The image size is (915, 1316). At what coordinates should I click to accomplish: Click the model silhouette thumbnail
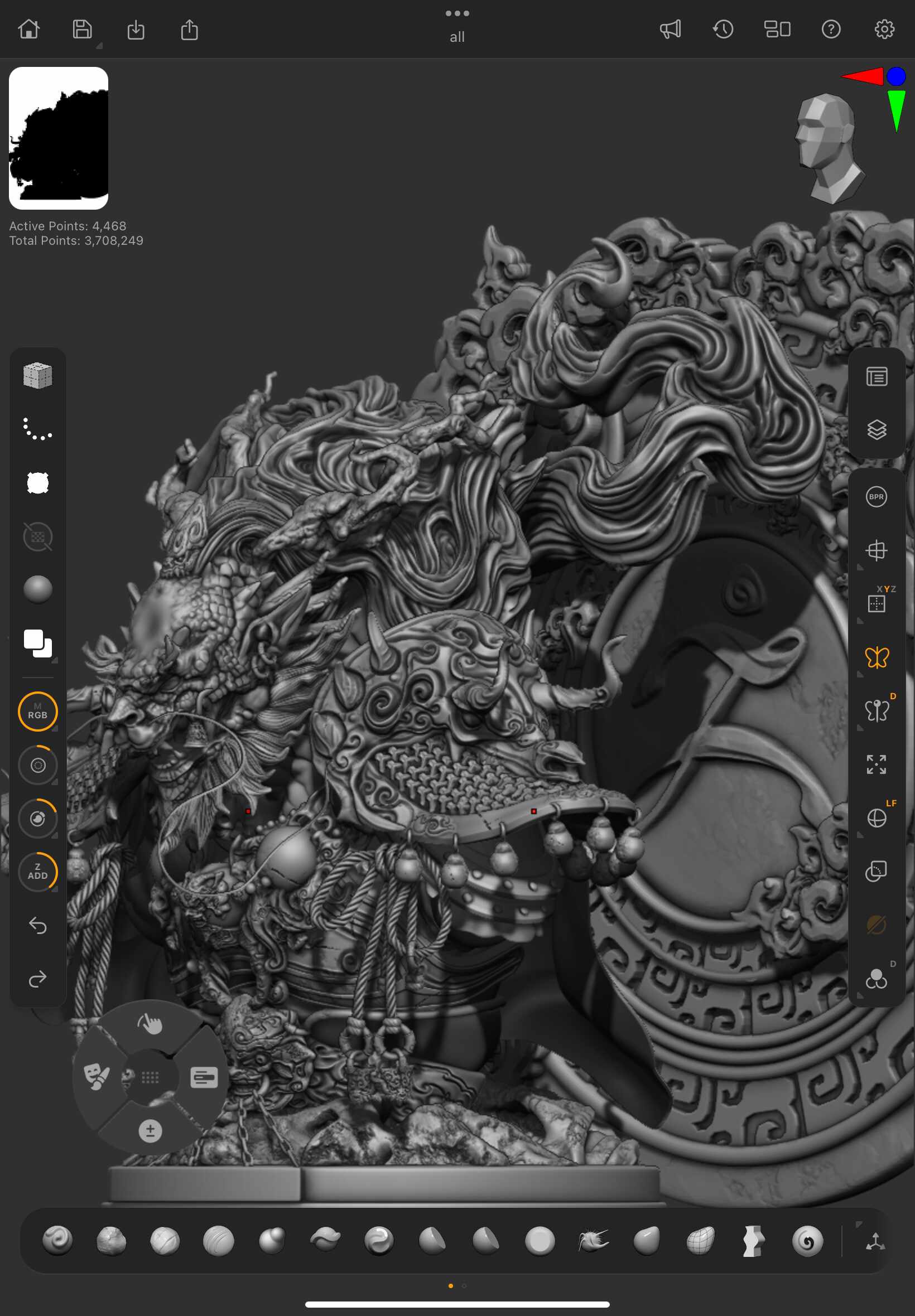tap(59, 138)
